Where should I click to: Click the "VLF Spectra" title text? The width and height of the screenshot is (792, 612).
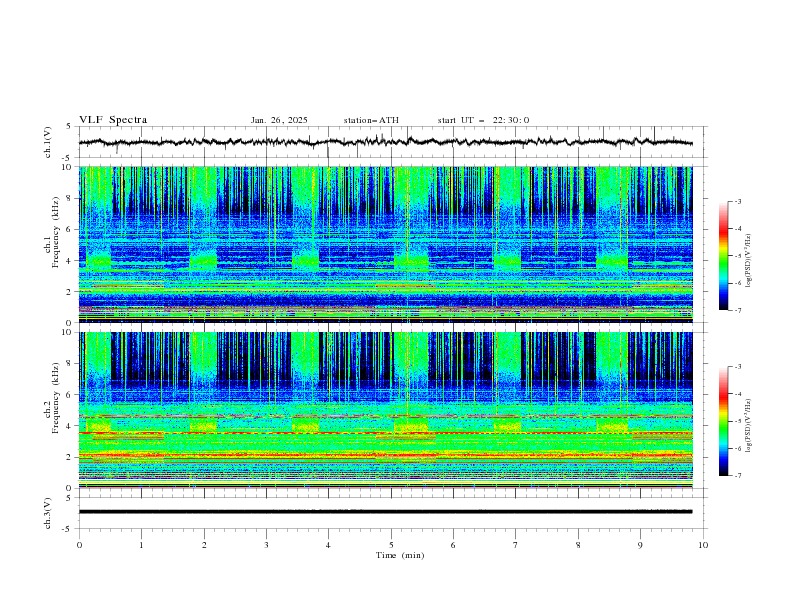point(113,120)
